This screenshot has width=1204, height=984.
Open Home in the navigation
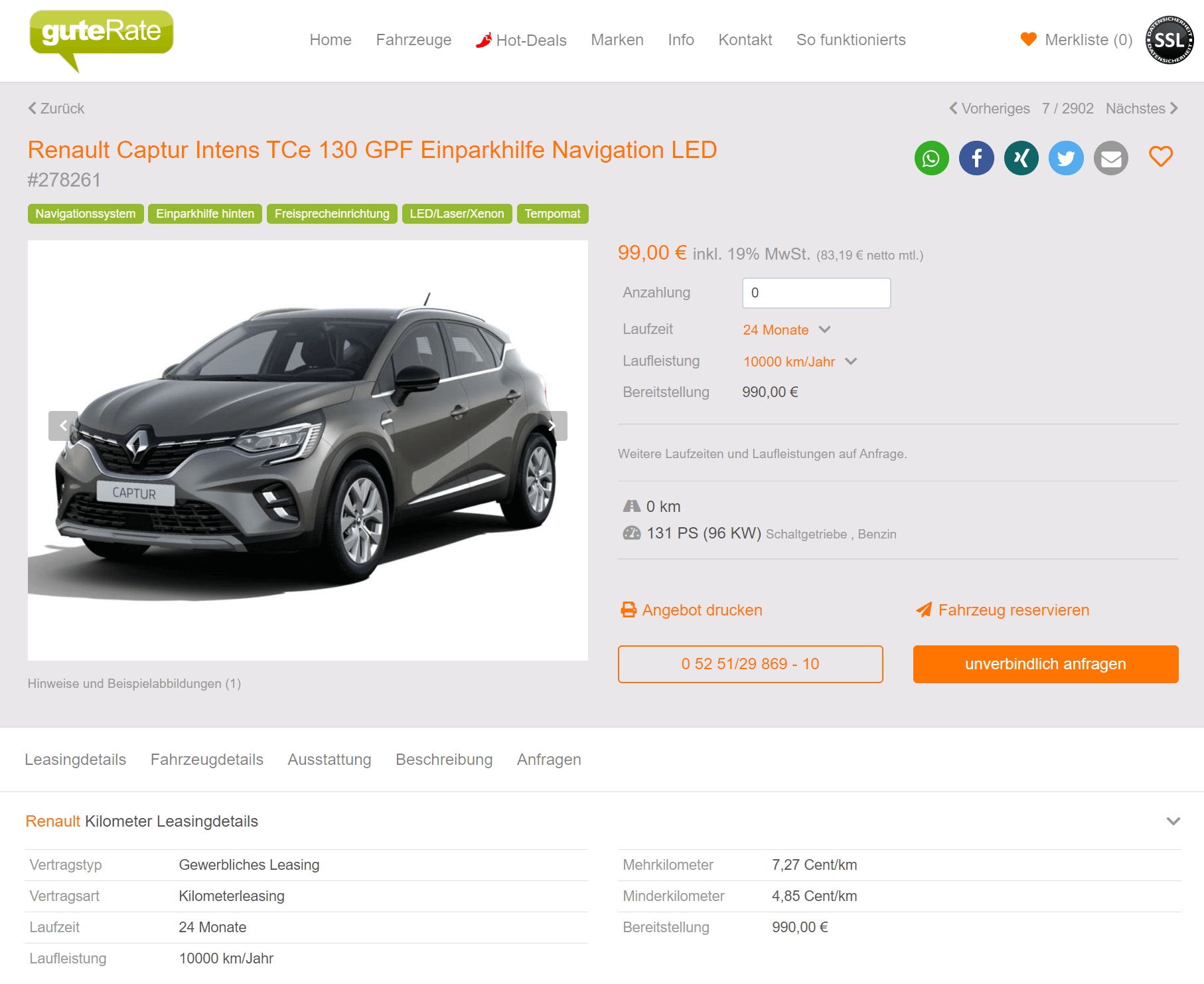click(x=331, y=40)
